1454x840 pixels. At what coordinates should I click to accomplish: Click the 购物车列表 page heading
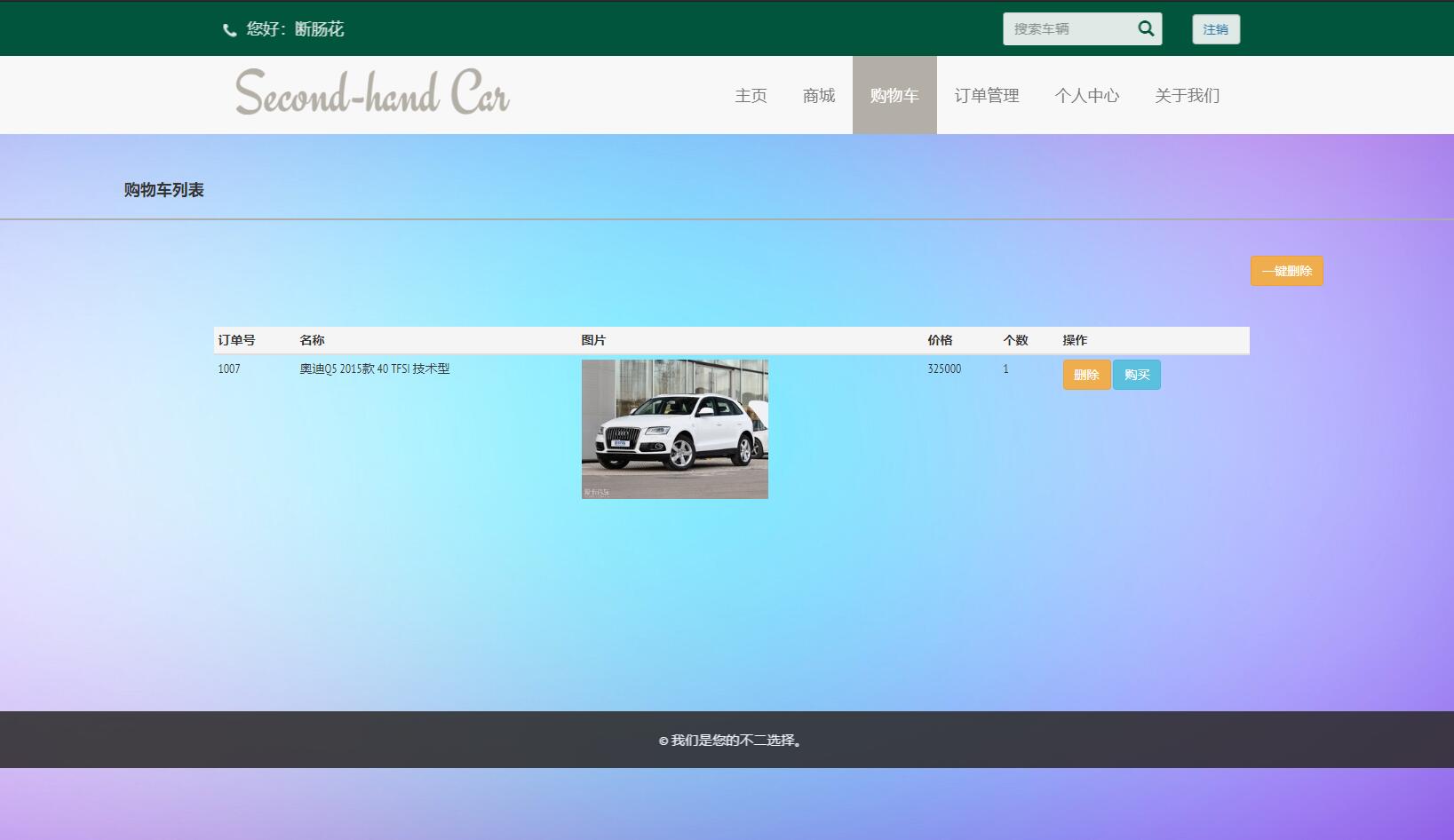pos(163,189)
